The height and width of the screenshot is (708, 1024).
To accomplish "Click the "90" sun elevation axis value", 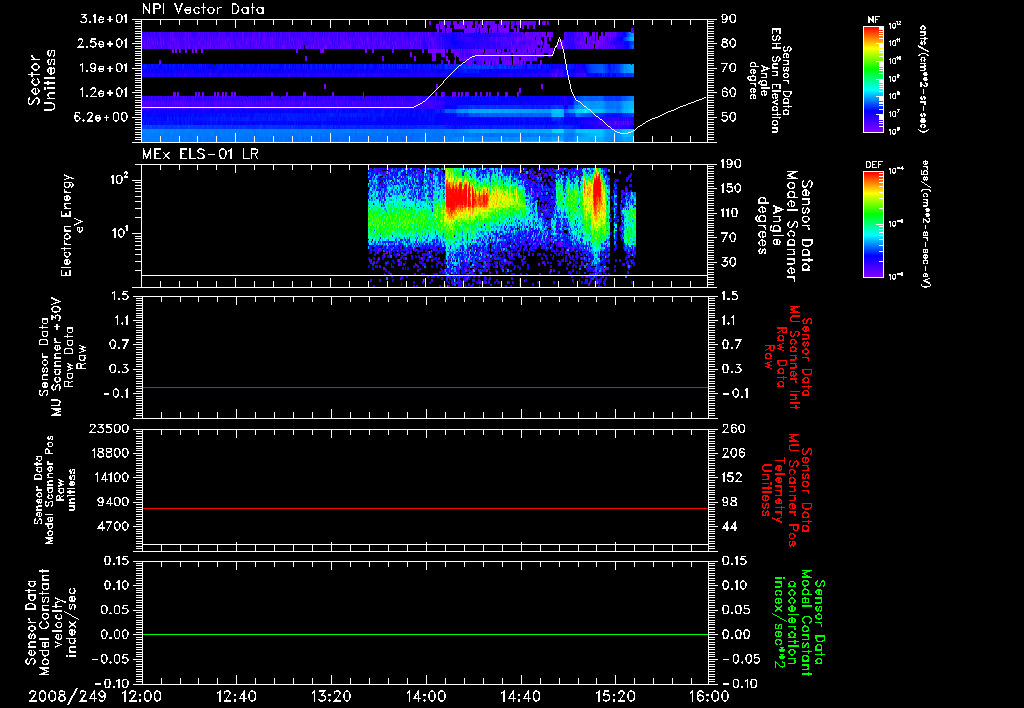I will tap(729, 19).
